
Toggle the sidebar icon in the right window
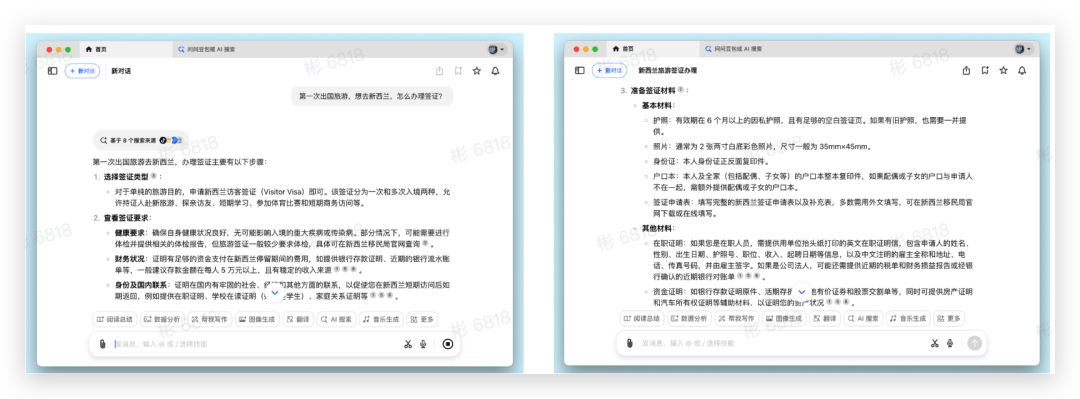tap(580, 70)
